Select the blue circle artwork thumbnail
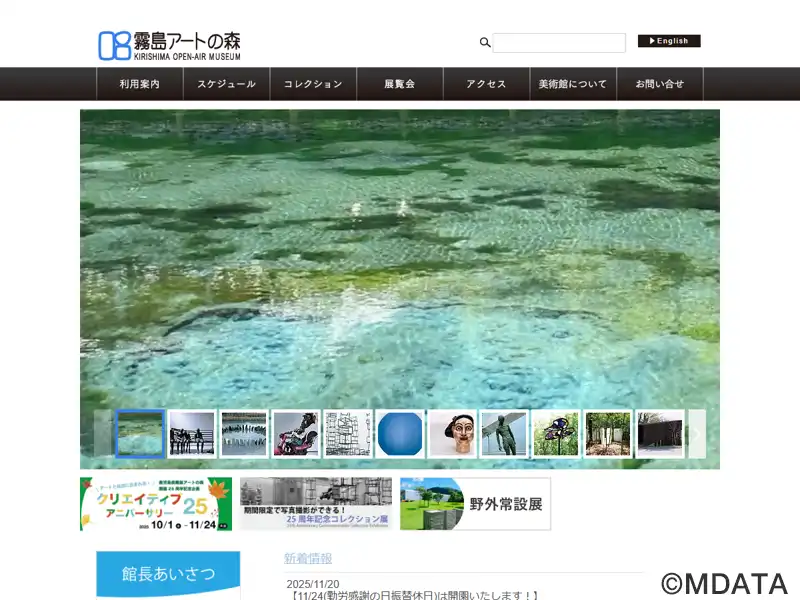 tap(400, 434)
